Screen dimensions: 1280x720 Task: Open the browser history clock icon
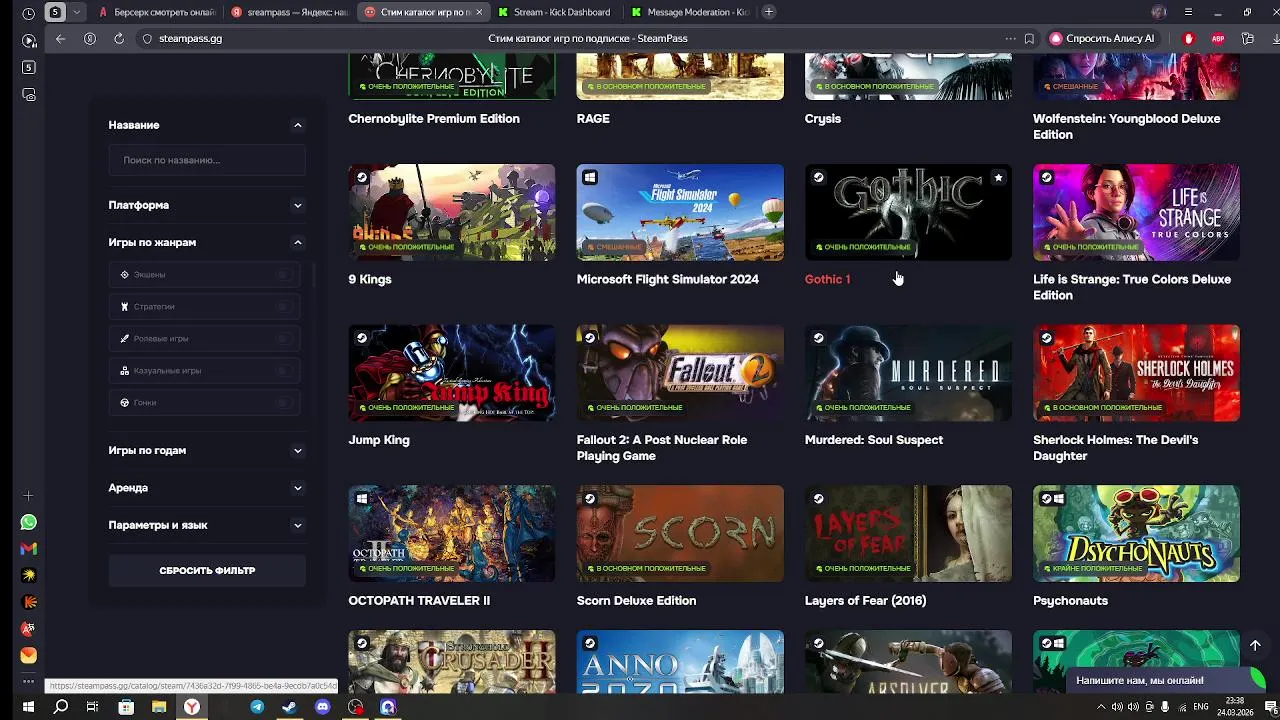tap(28, 12)
